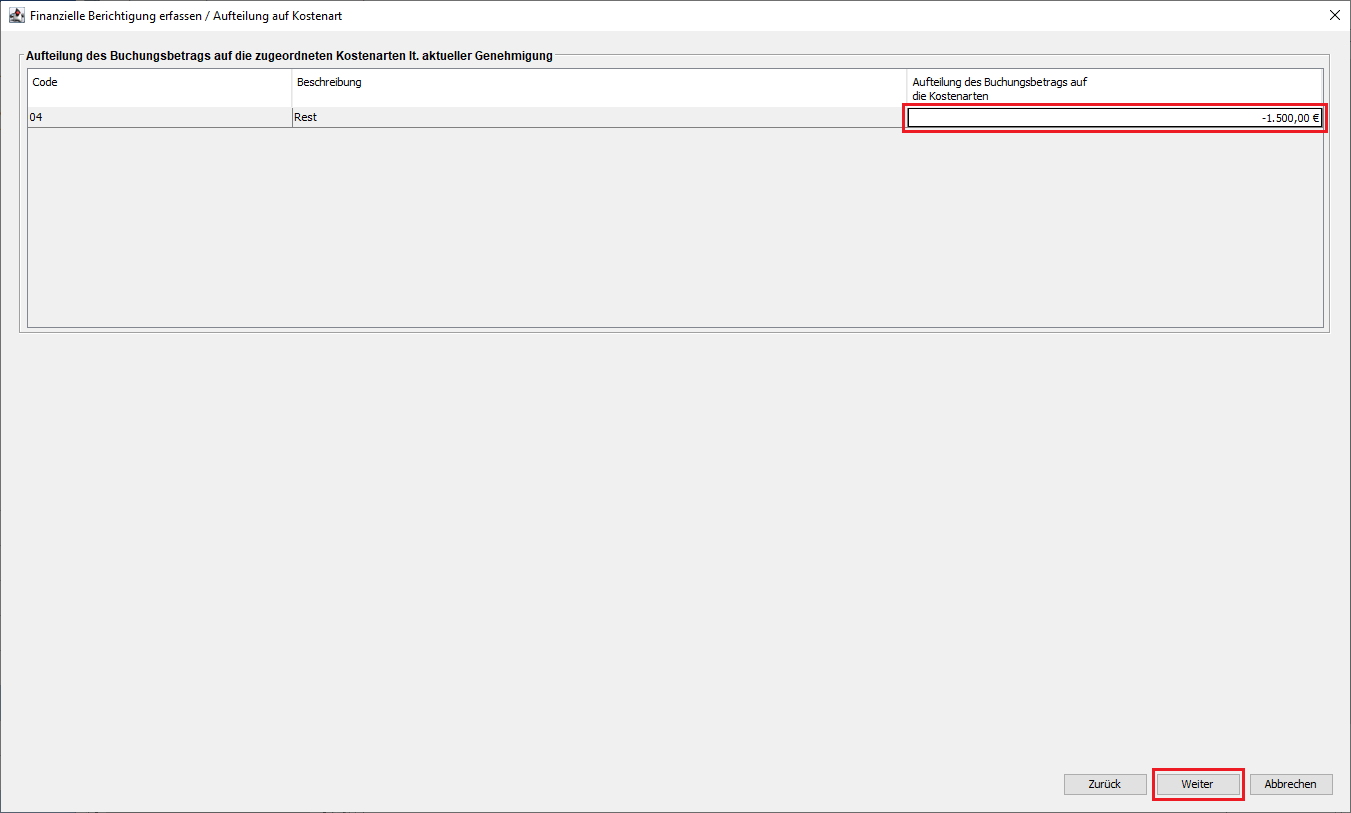This screenshot has width=1351, height=813.
Task: Click the group box title about Kostenarten Genehmigung
Action: click(x=289, y=56)
